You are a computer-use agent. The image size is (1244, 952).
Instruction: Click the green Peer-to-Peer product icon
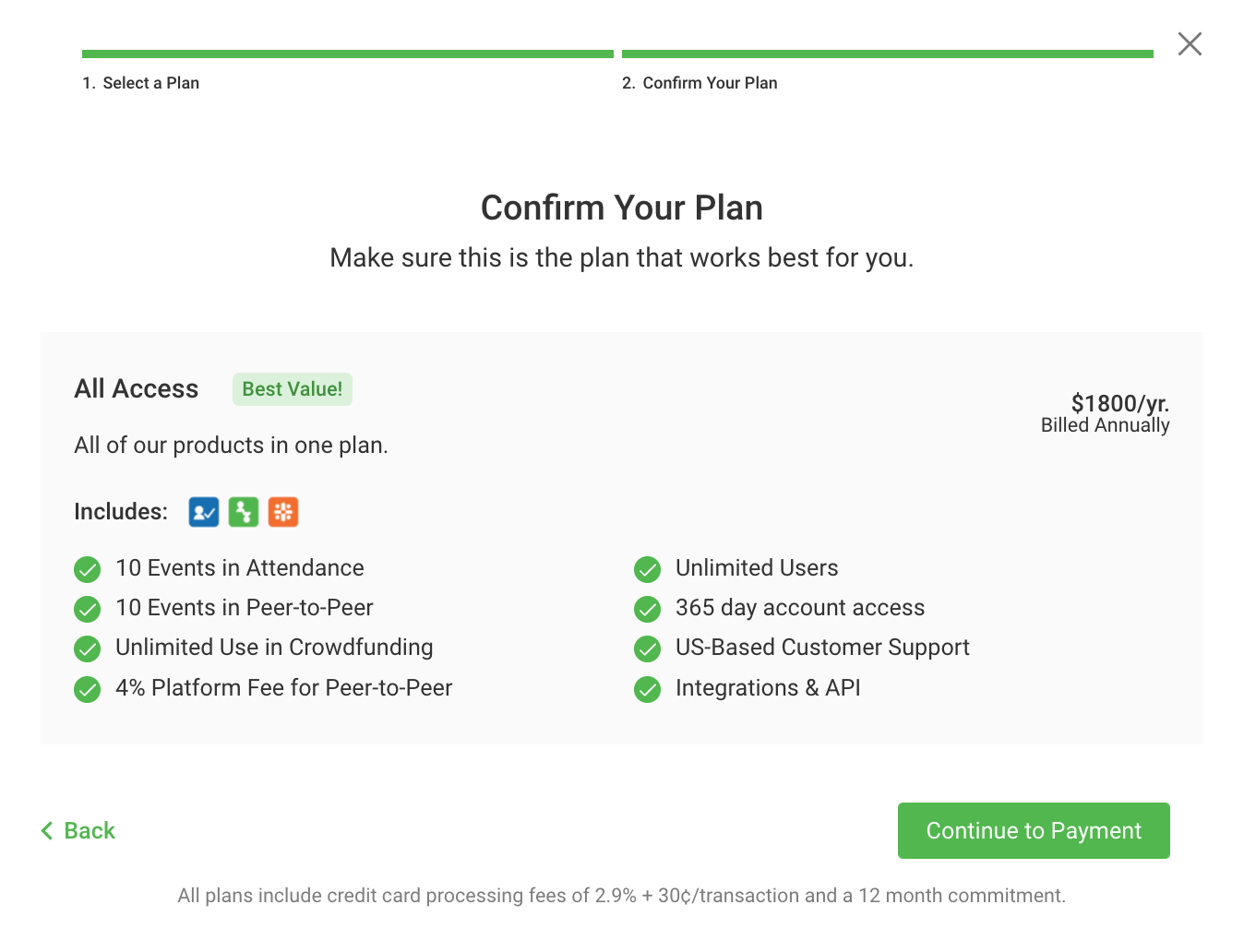[244, 512]
